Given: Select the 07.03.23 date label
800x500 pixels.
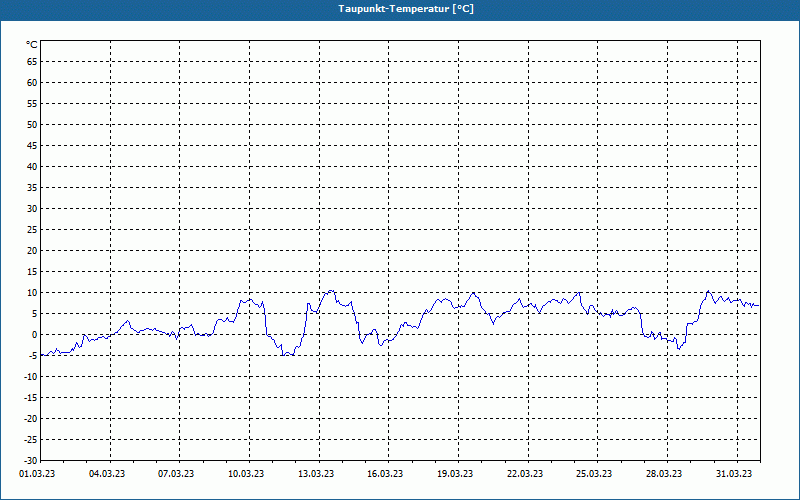Looking at the screenshot, I should [176, 473].
